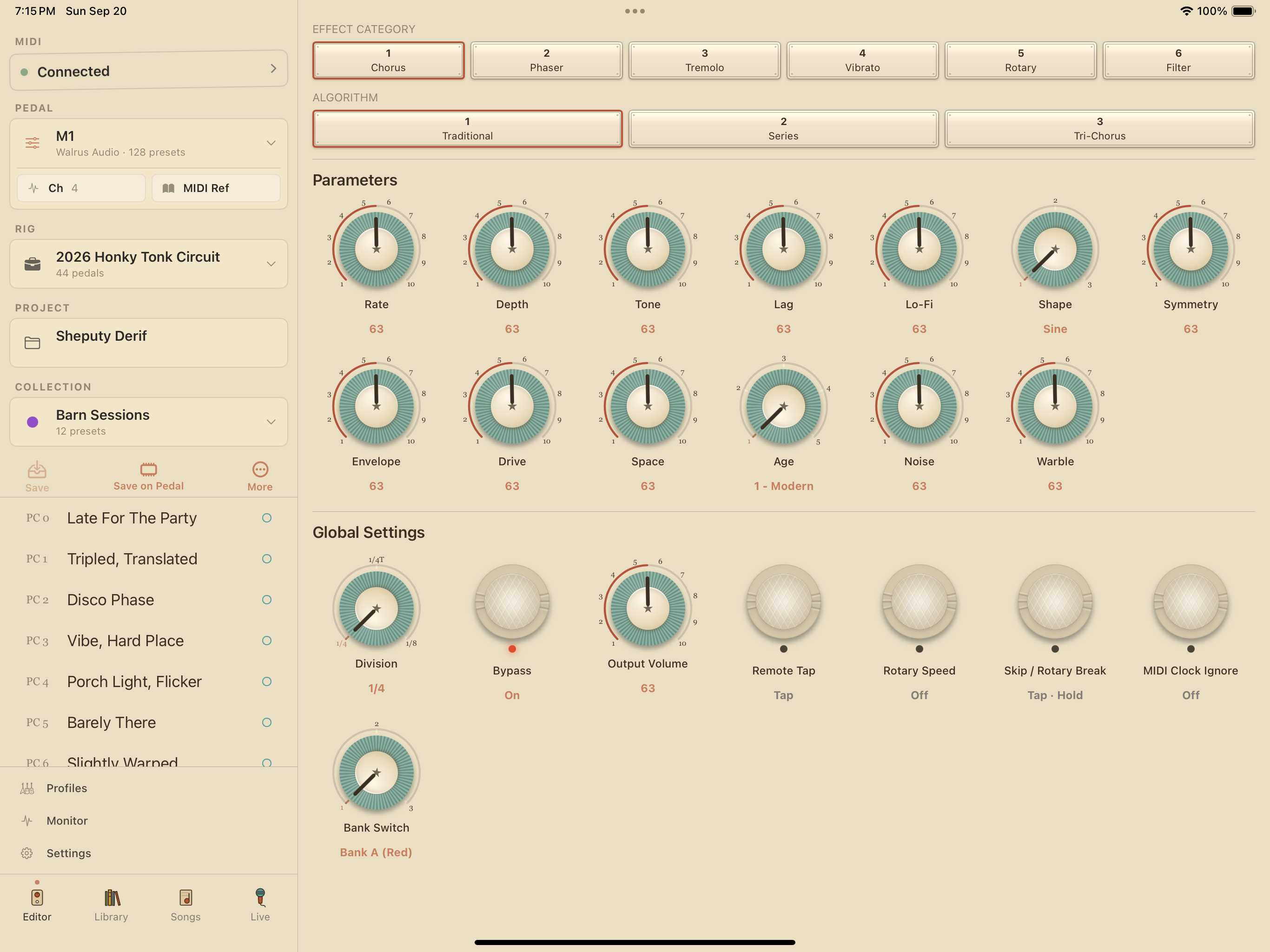Tap the MIDI Ref book icon
This screenshot has height=952, width=1270.
(x=168, y=188)
